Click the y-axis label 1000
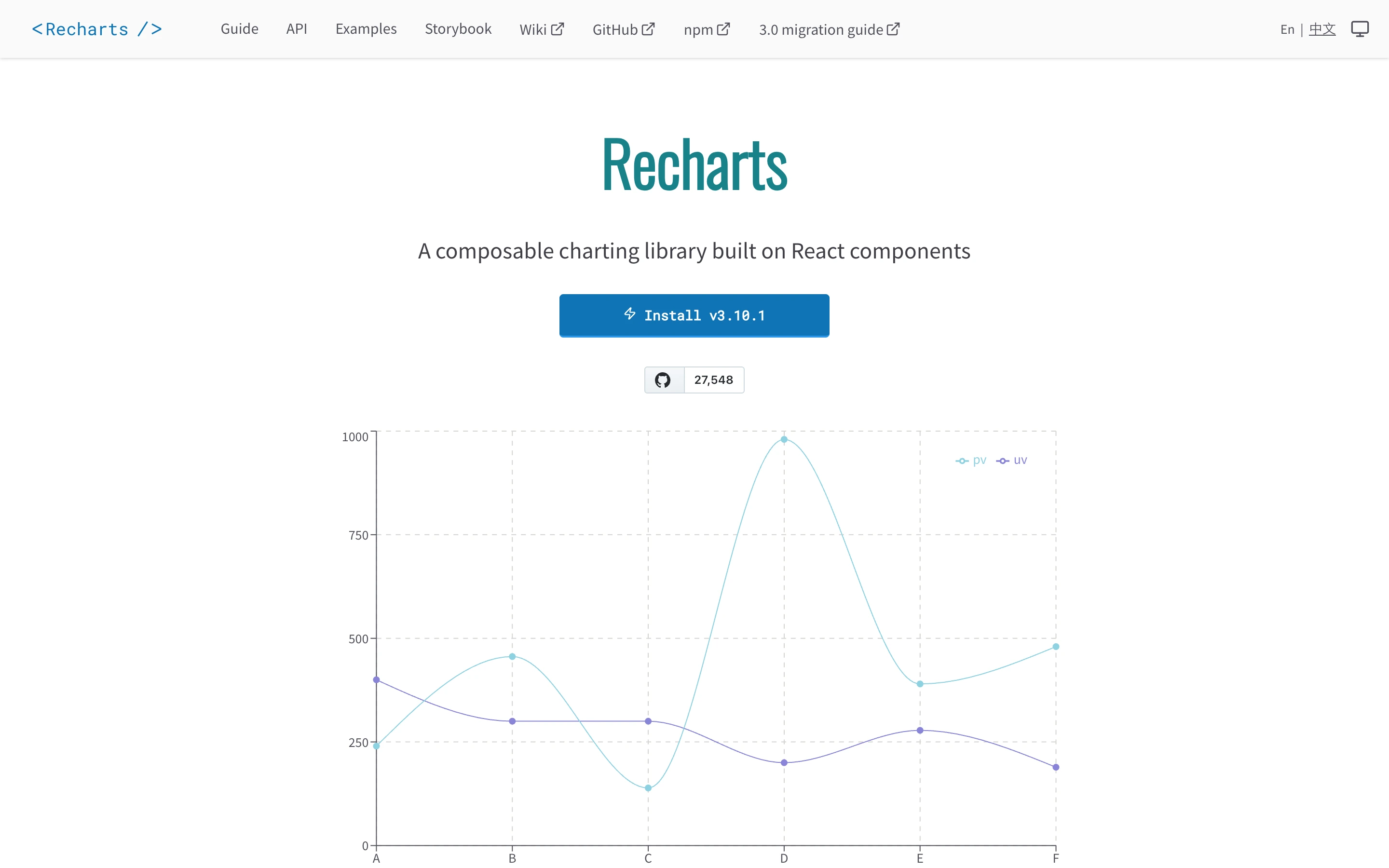The image size is (1389, 868). tap(354, 437)
